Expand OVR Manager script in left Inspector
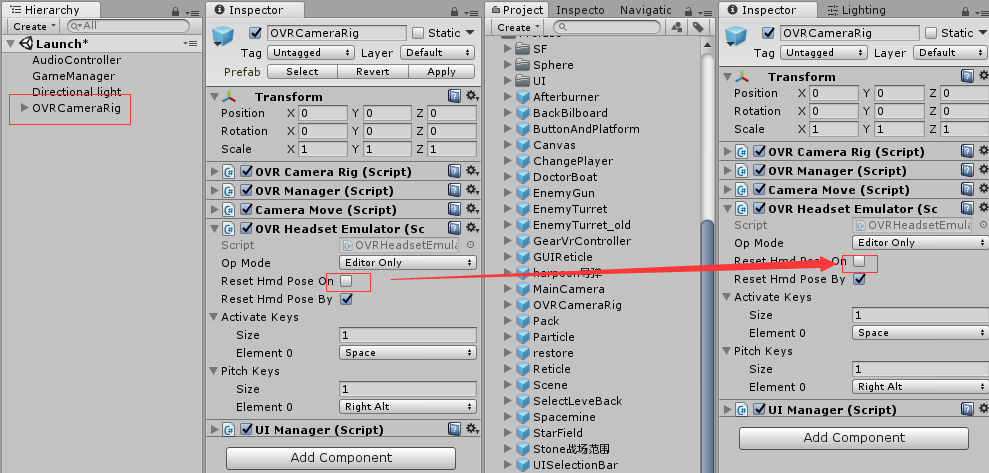Viewport: 989px width, 473px height. pyautogui.click(x=214, y=190)
